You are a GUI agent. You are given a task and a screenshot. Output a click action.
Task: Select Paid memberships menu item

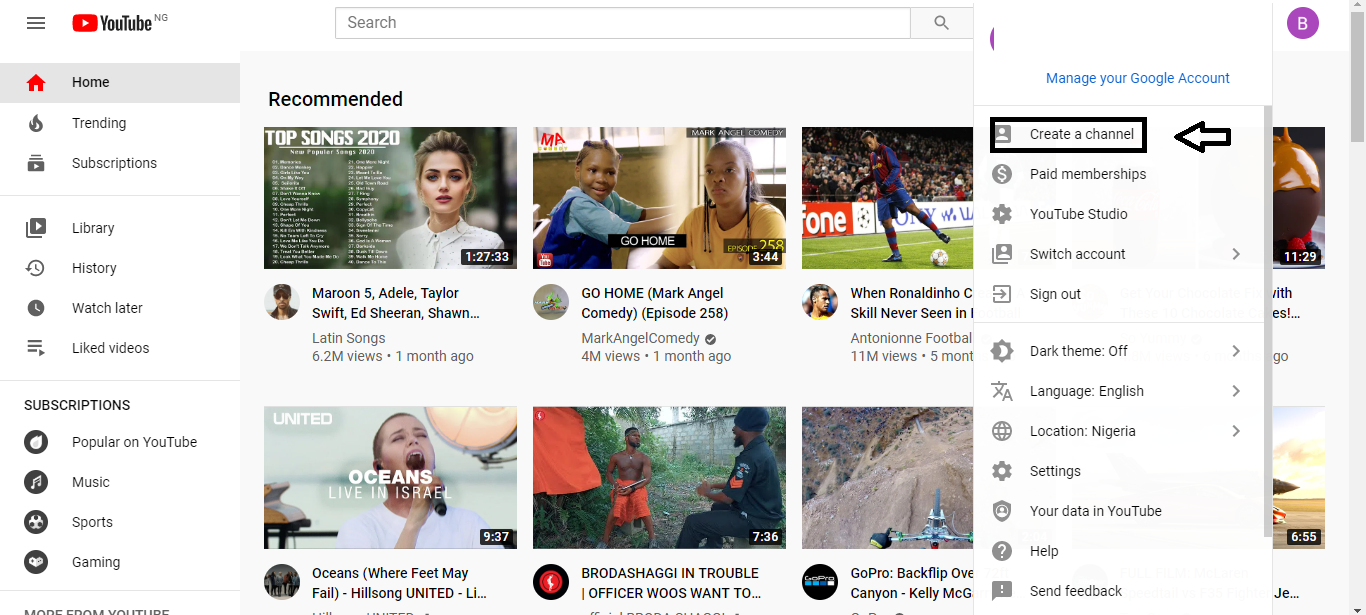click(x=1118, y=174)
